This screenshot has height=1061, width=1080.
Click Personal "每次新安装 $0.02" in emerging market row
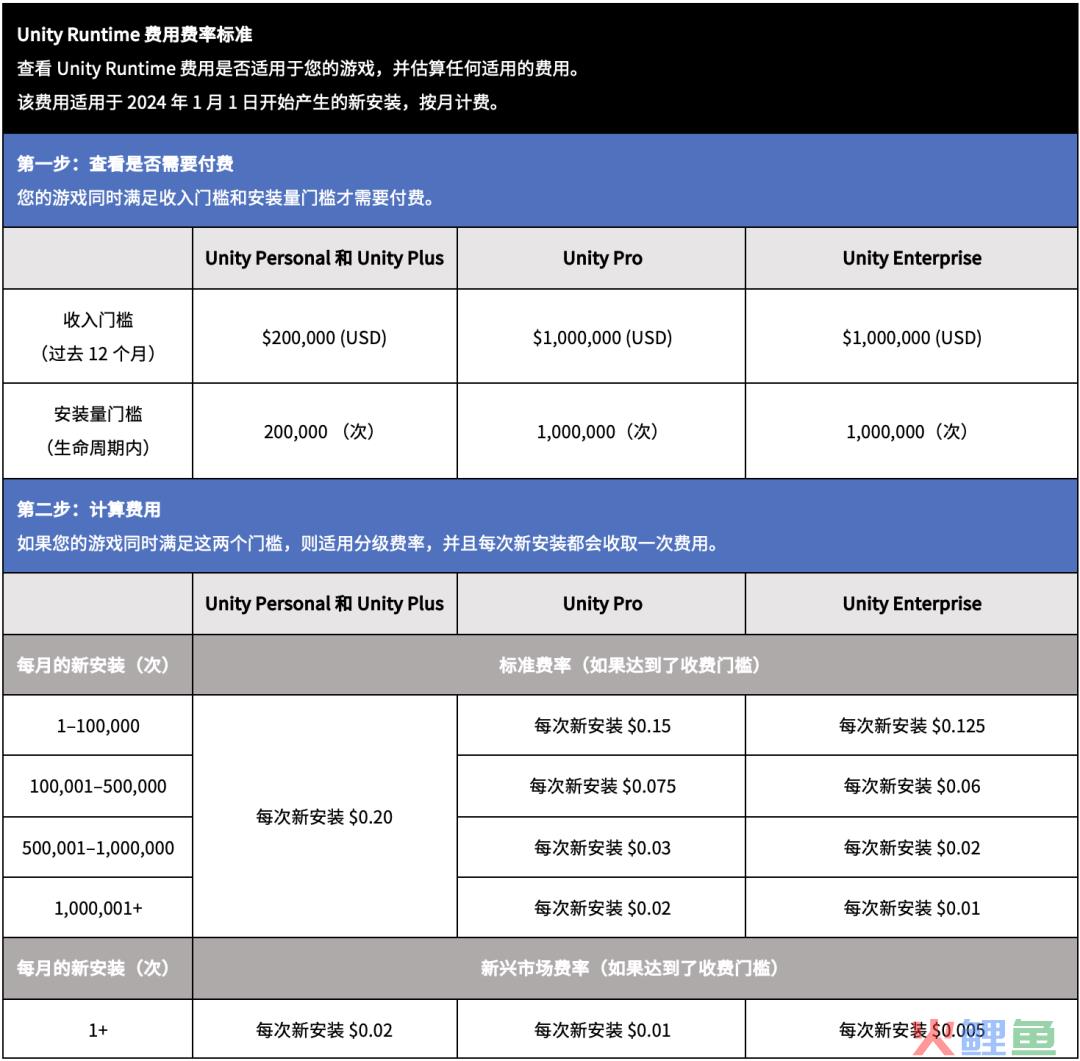coord(324,1030)
